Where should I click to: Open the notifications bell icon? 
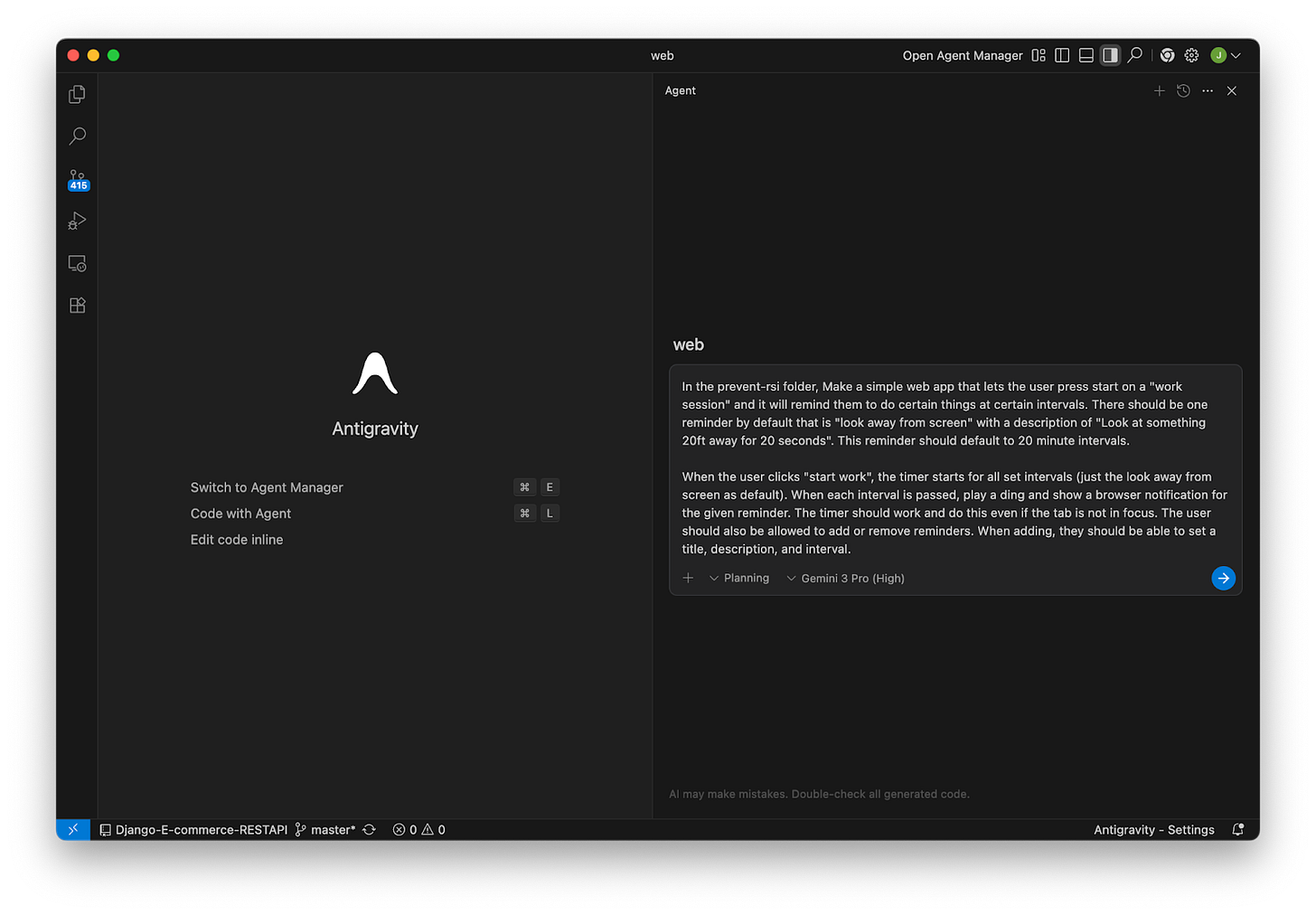1238,829
